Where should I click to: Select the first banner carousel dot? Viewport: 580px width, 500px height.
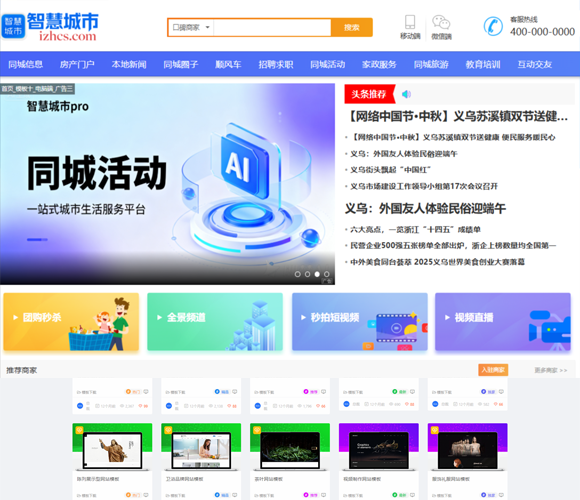(x=297, y=274)
